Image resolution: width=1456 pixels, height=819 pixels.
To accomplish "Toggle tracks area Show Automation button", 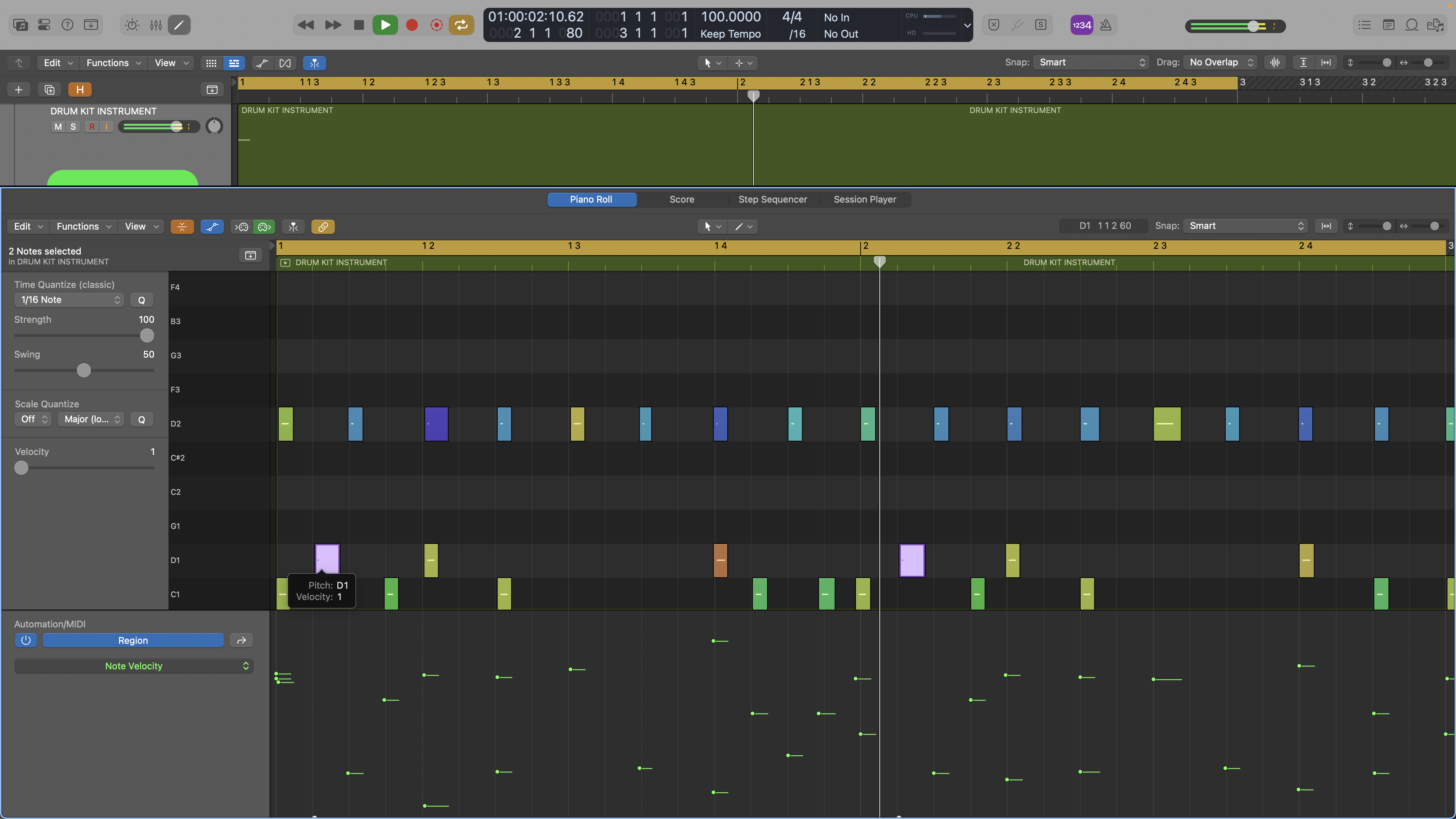I will (262, 63).
